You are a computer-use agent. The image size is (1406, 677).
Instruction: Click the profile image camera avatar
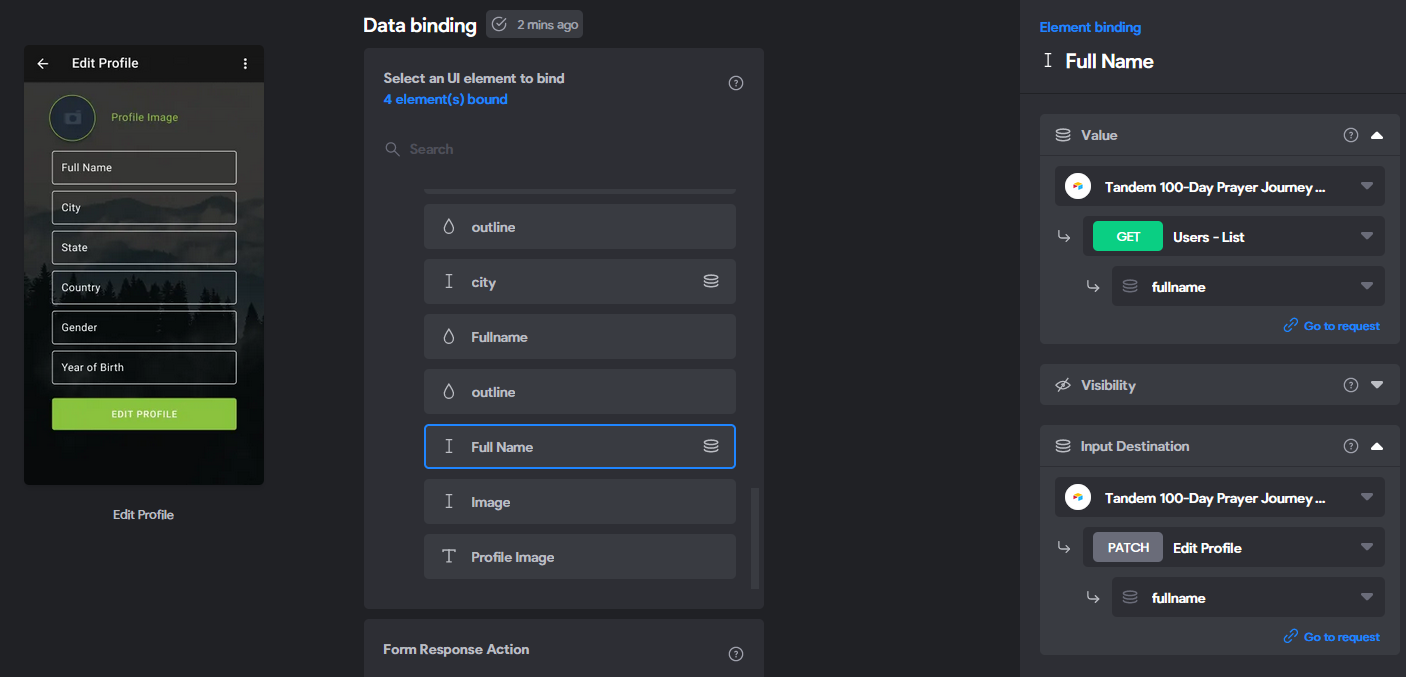[72, 118]
